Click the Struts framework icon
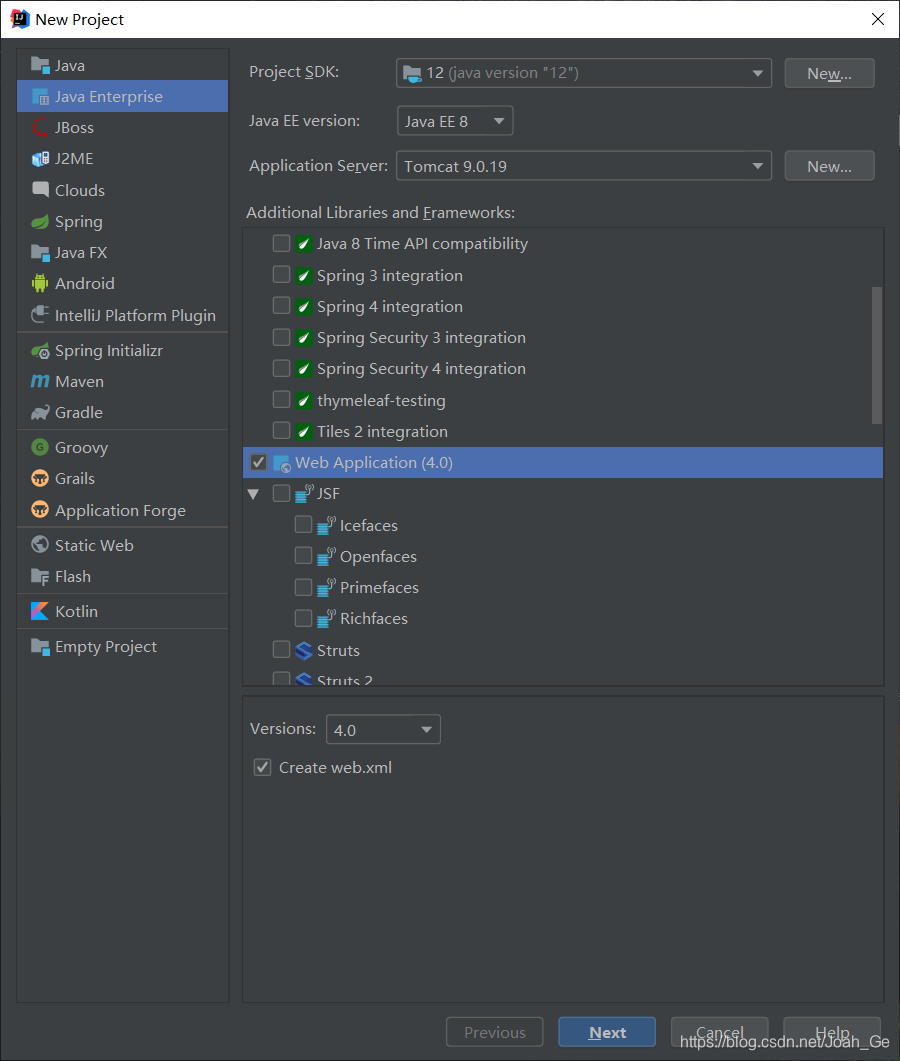 (x=305, y=650)
